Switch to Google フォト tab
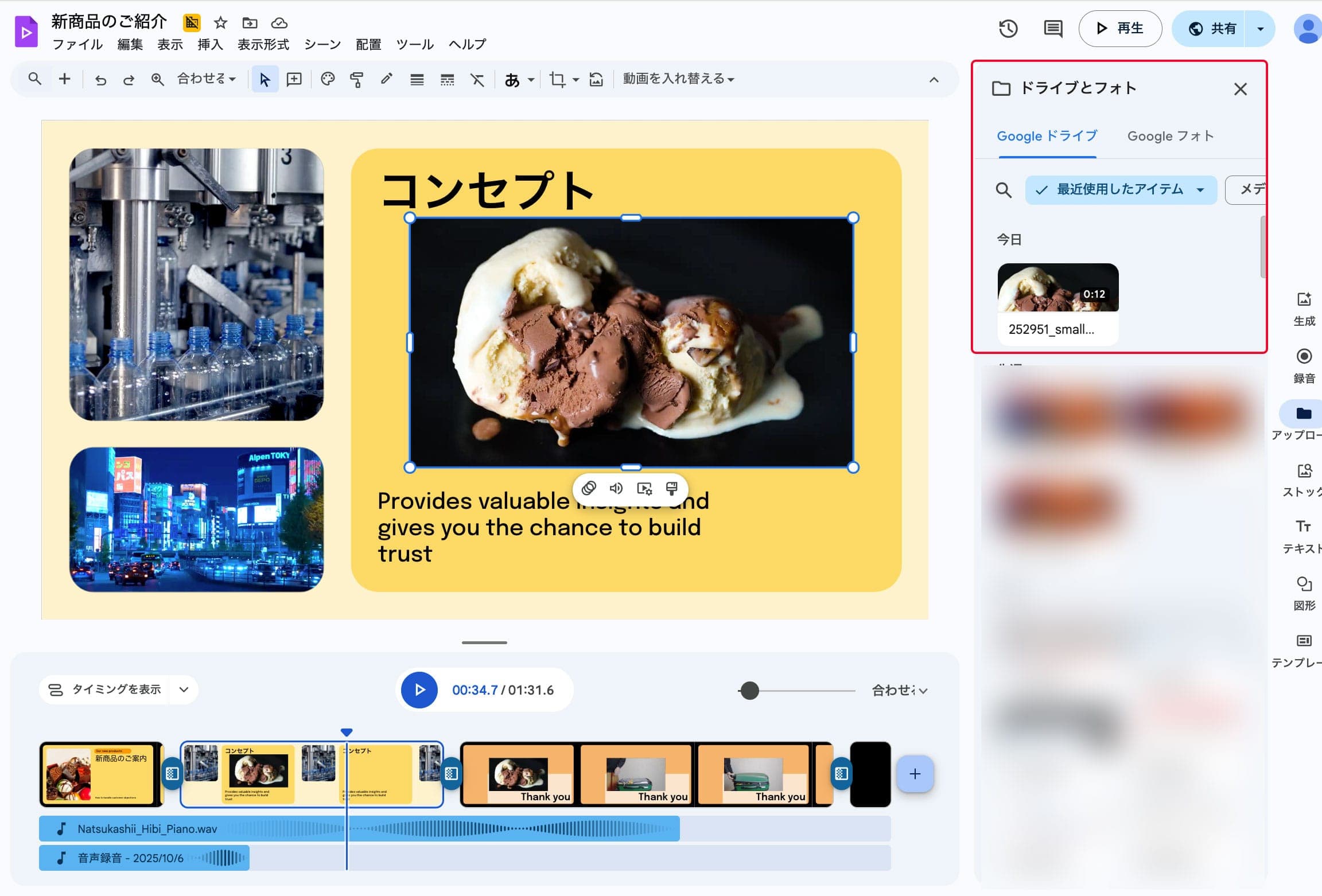1322x896 pixels. 1171,136
